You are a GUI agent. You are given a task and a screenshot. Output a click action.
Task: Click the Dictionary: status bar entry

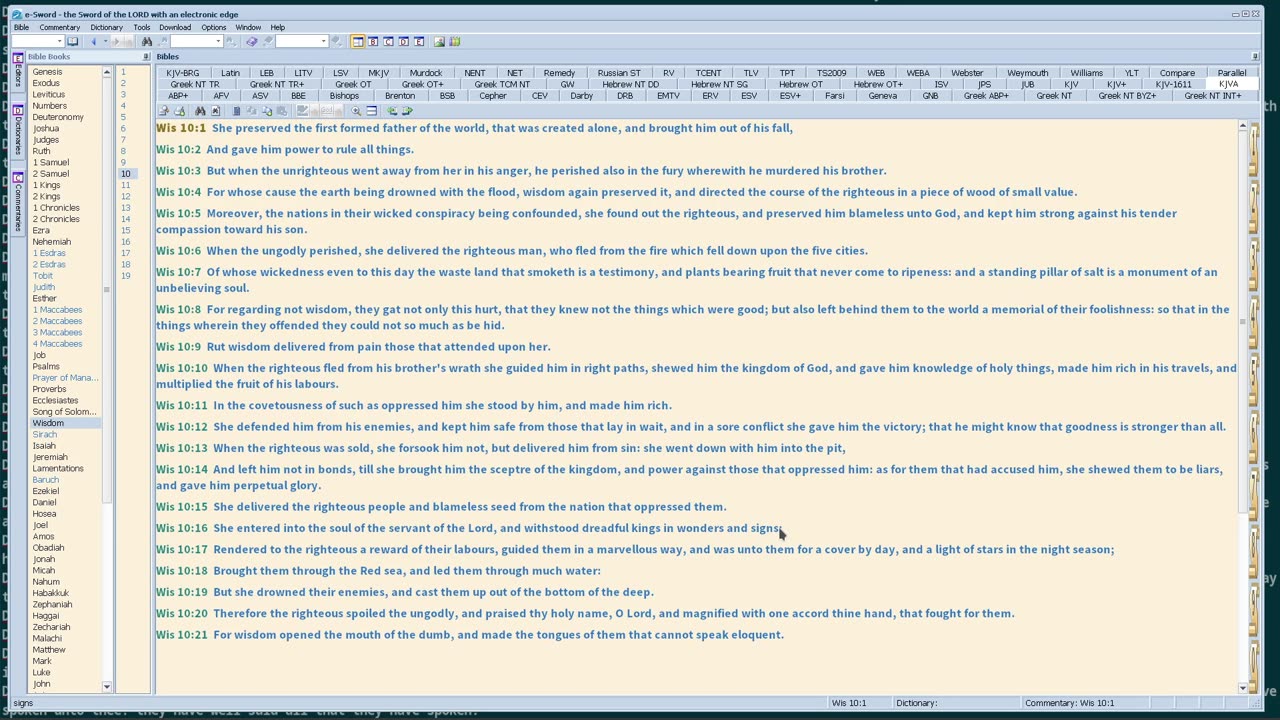click(x=917, y=703)
